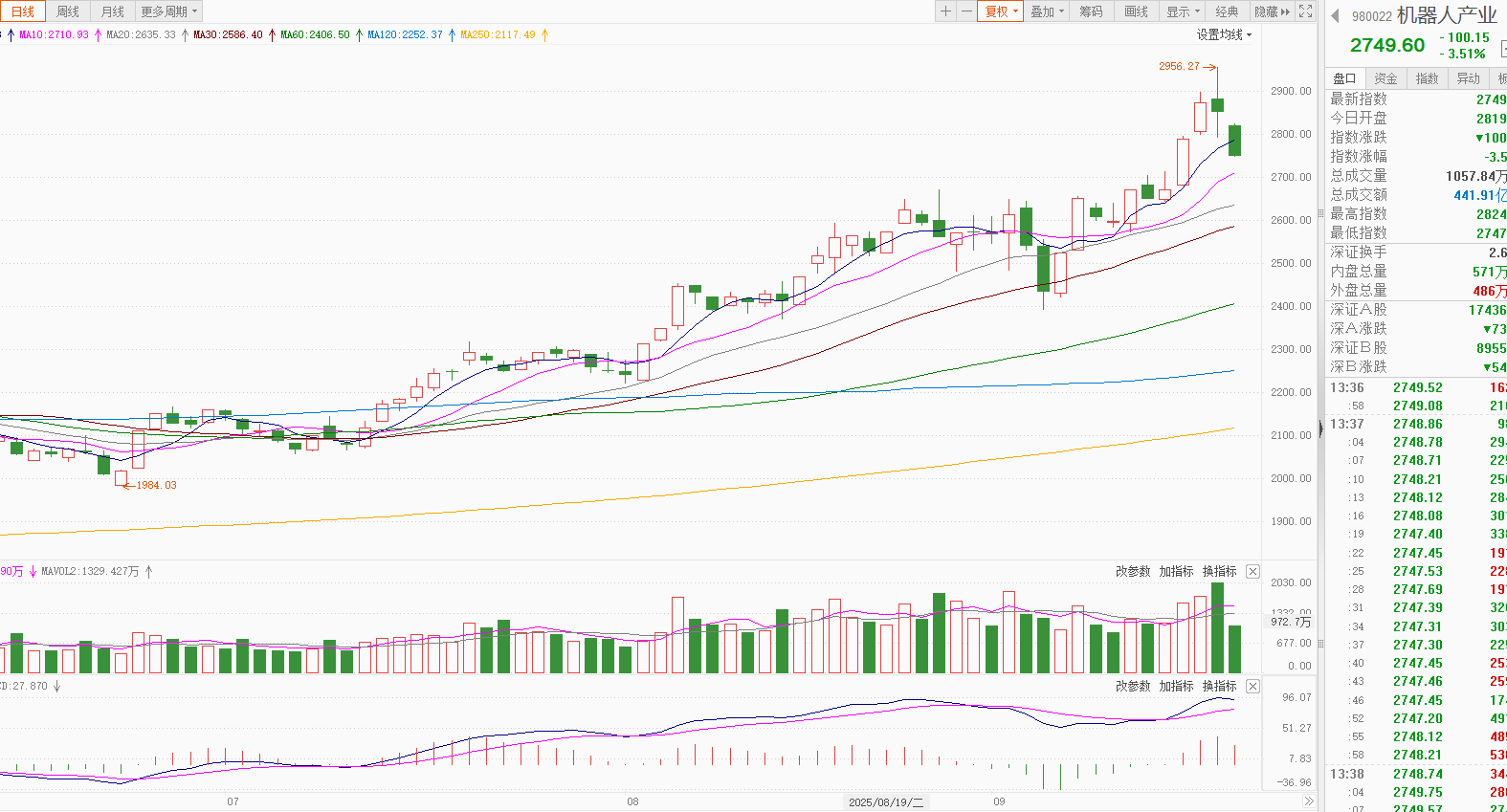Click the MA10:2710.93 label

tap(54, 35)
